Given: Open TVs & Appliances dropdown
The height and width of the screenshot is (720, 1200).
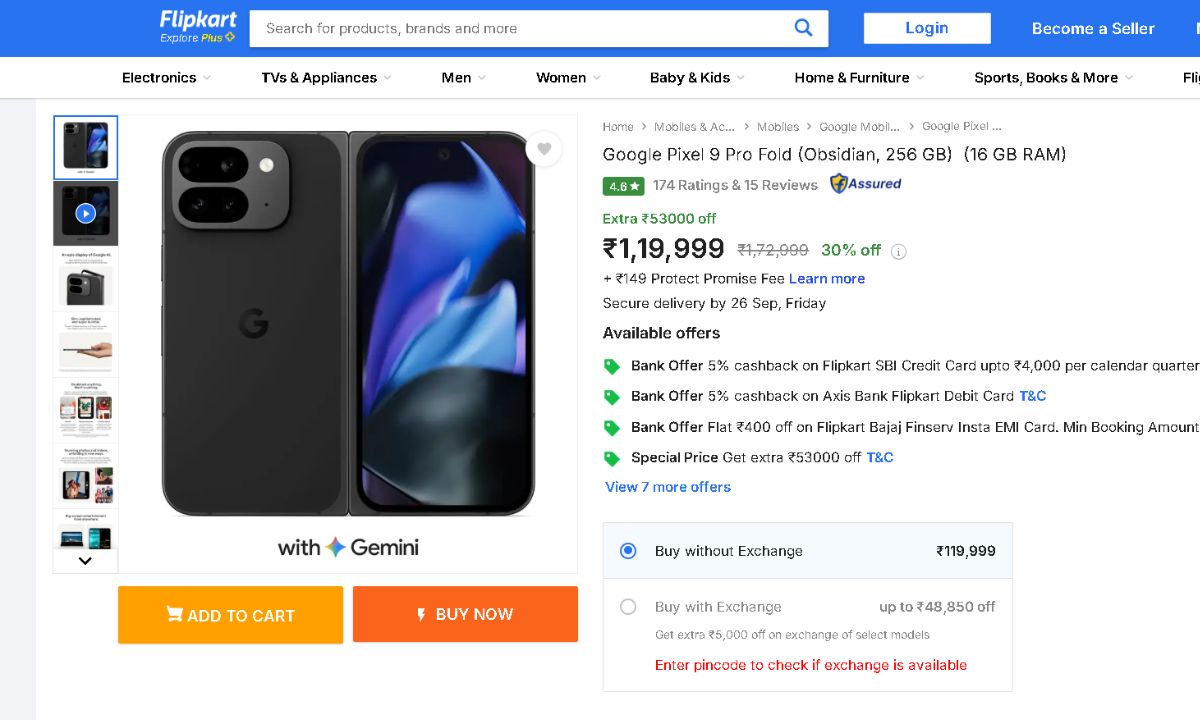Looking at the screenshot, I should coord(326,78).
